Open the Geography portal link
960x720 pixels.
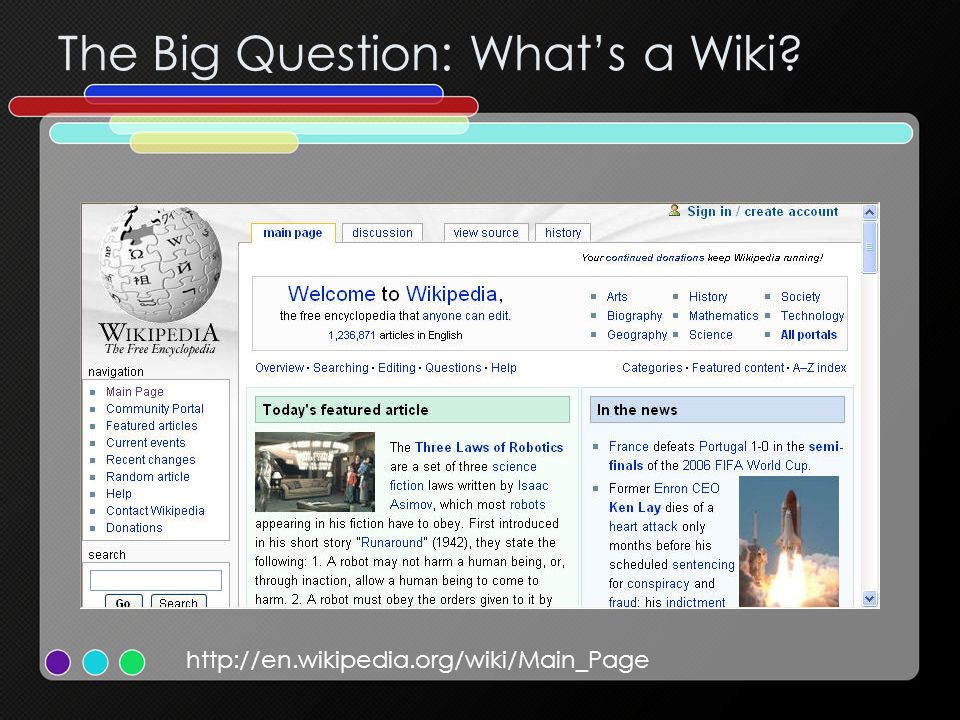(x=637, y=335)
